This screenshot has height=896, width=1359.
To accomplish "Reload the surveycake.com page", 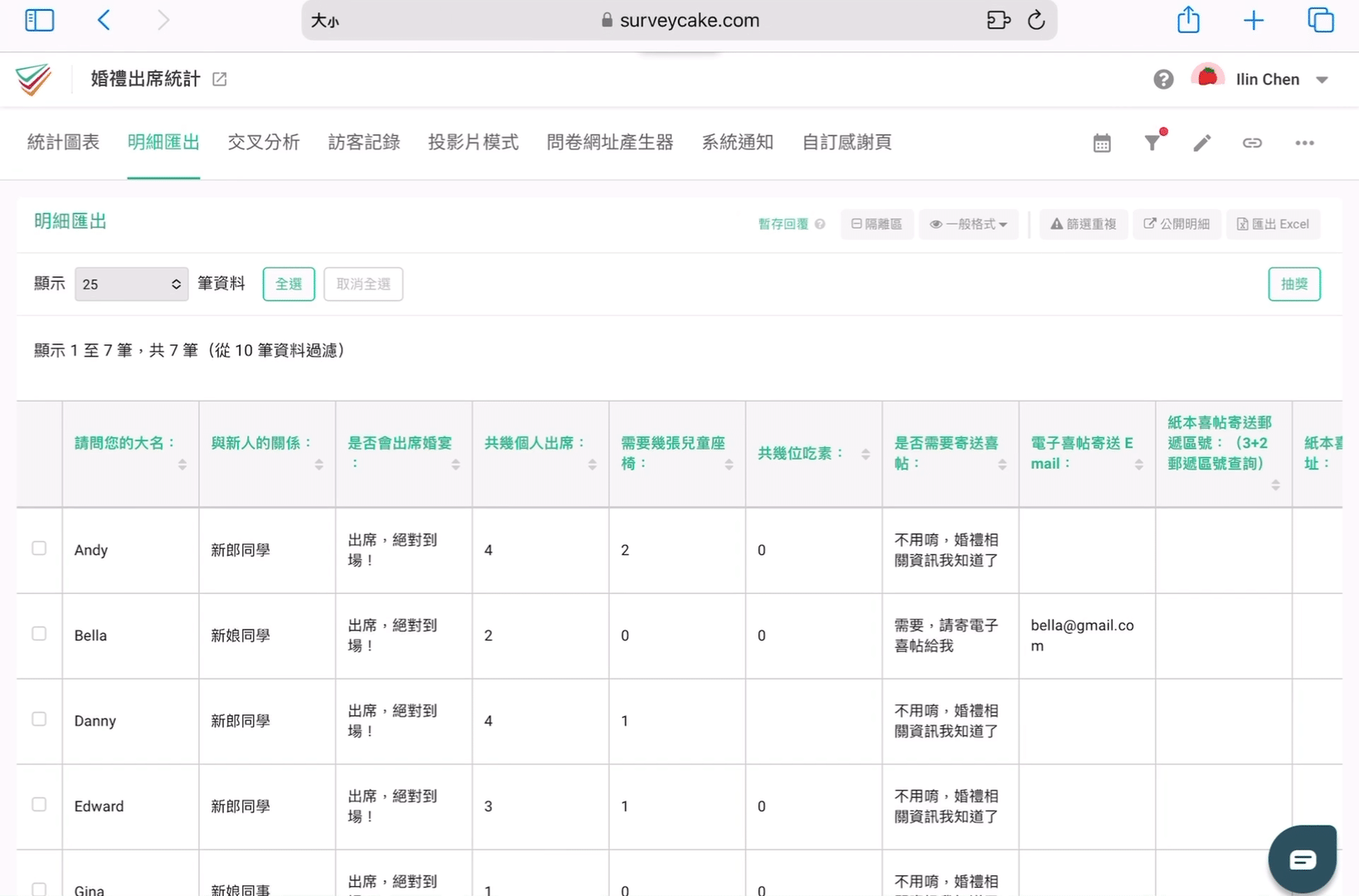I will [x=1036, y=20].
